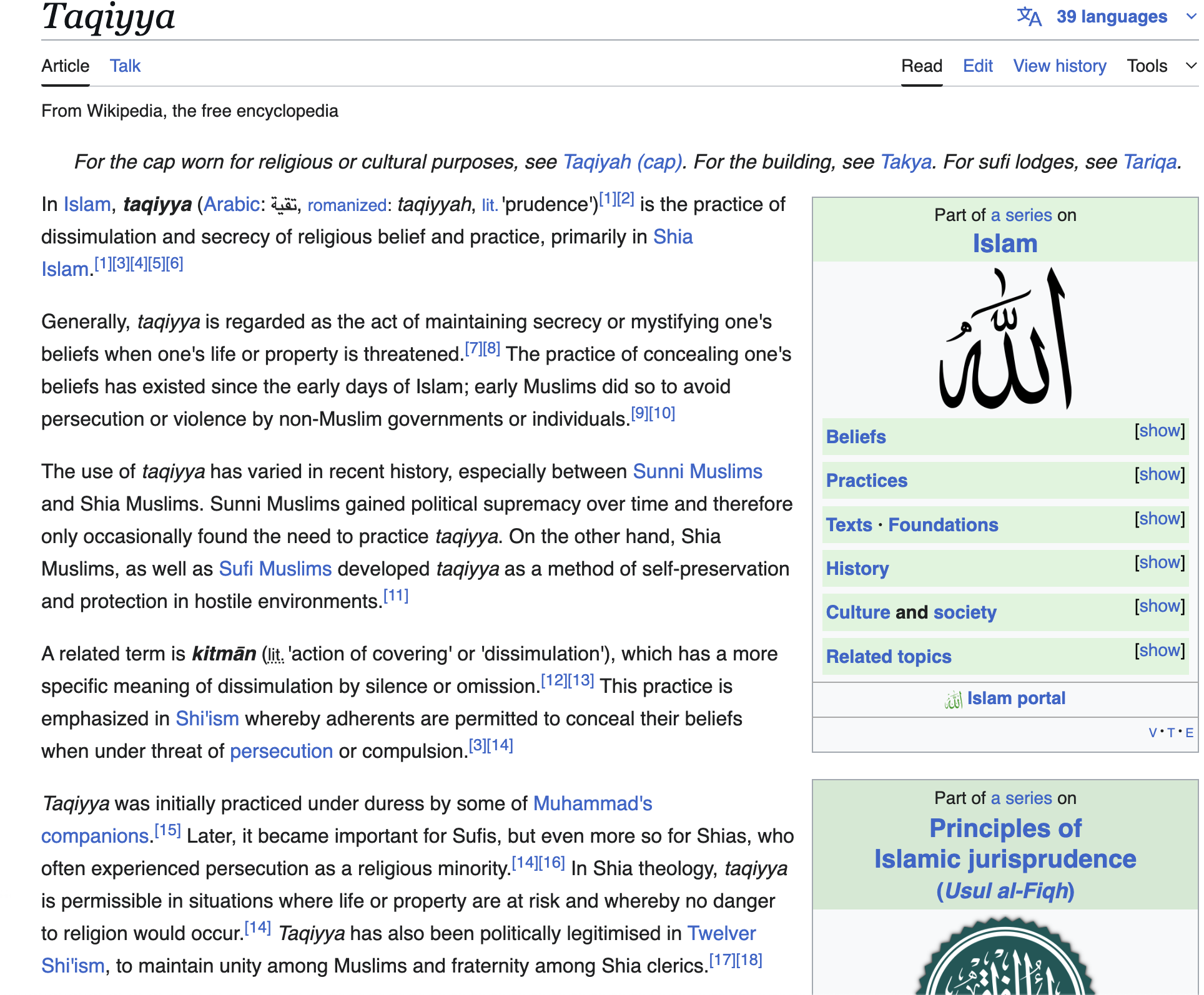Click the lit. abbreviation before 'prudence'
Image resolution: width=1204 pixels, height=995 pixels.
490,205
